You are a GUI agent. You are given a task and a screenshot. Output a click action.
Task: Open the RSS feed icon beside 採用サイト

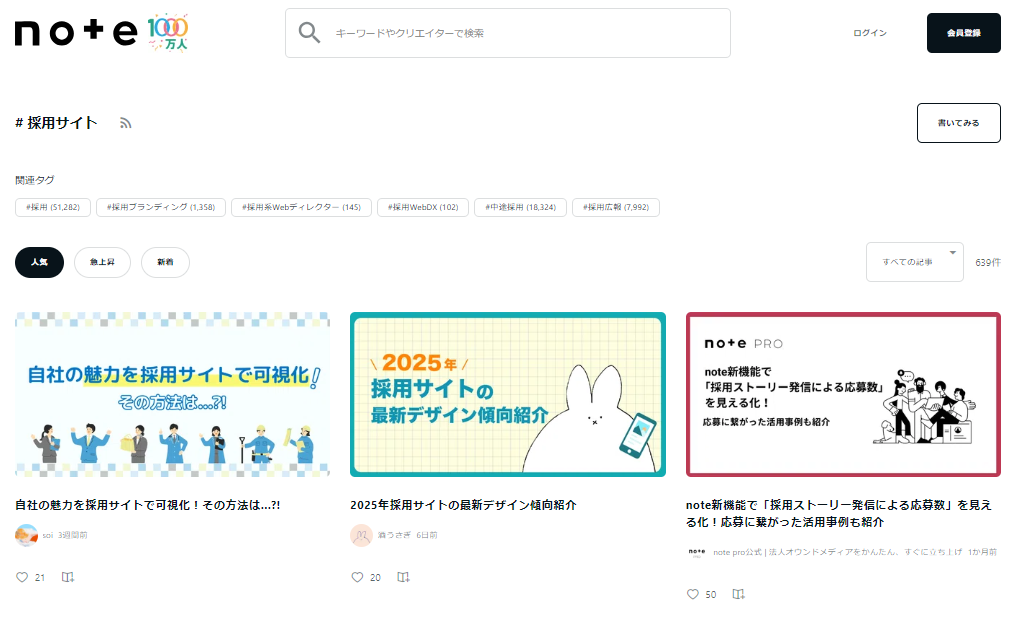coord(126,123)
